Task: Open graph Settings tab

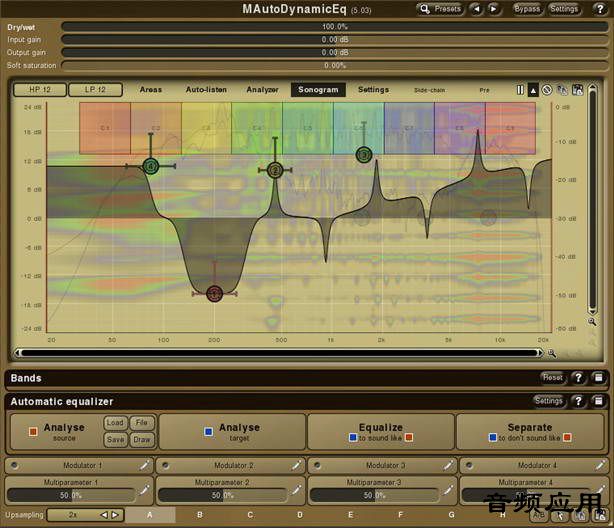Action: pyautogui.click(x=374, y=90)
